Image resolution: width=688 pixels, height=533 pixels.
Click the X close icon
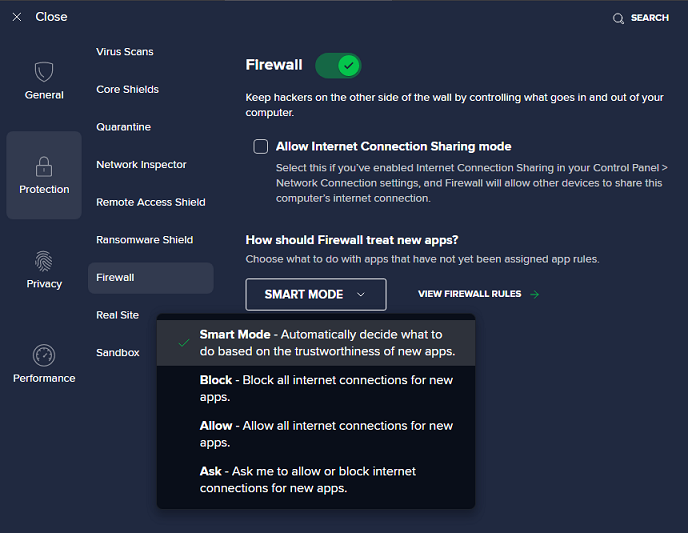[x=17, y=17]
